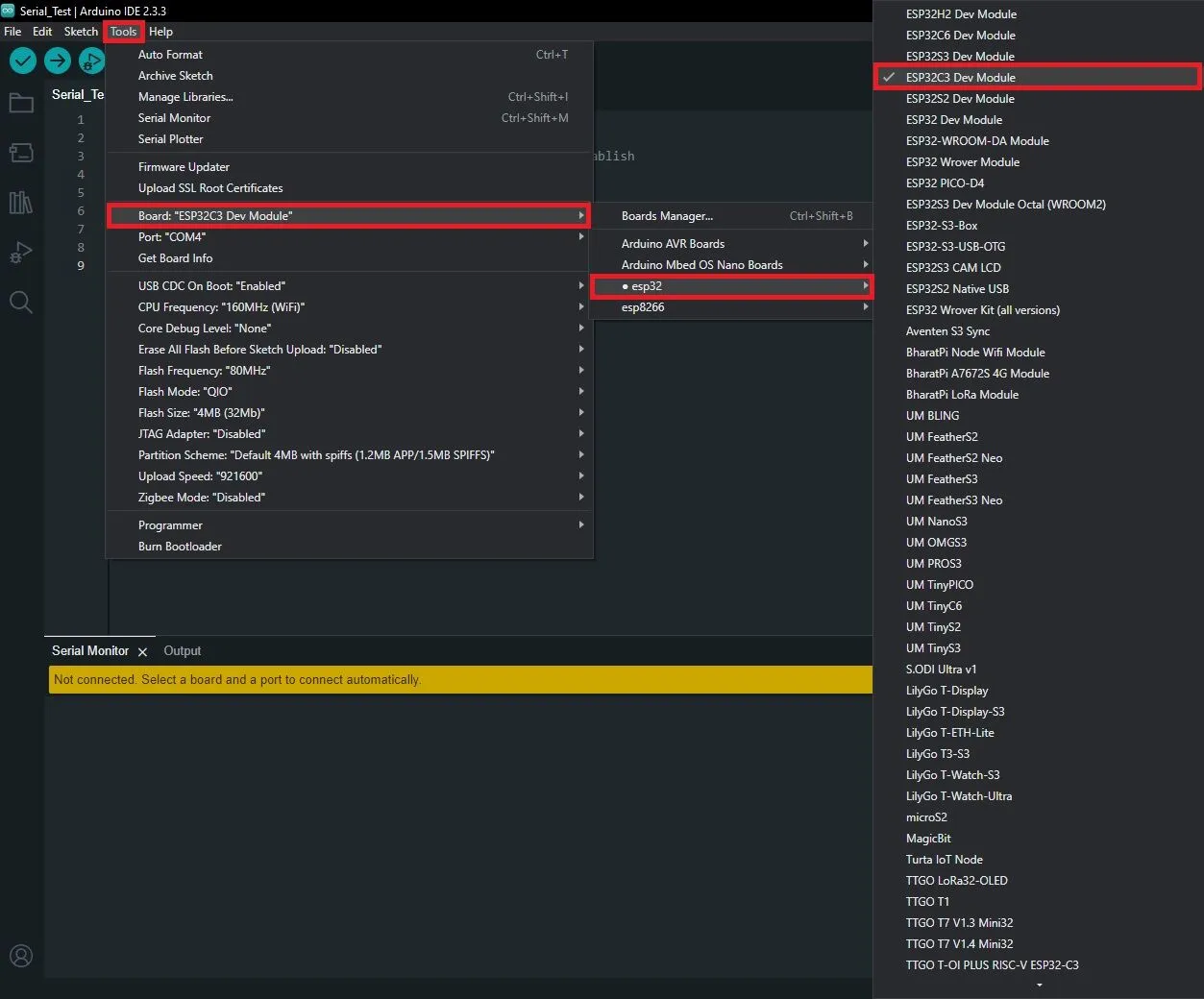Switch to the Output tab

pos(182,651)
